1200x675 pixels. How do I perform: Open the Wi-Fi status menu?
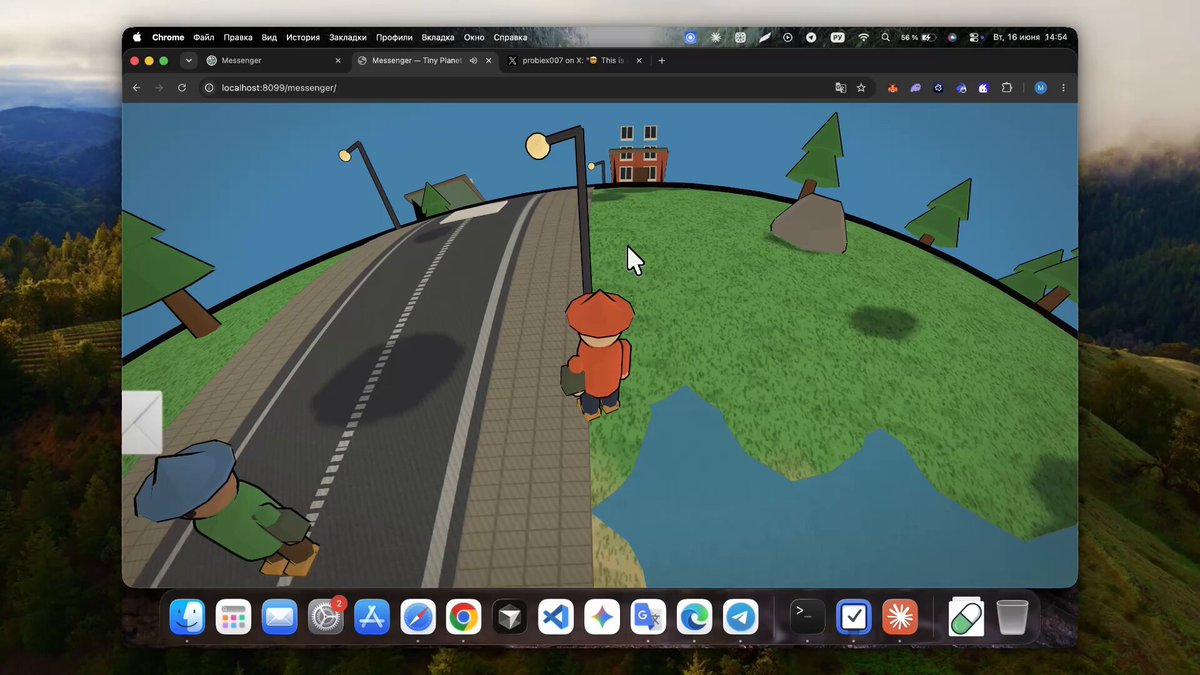click(x=863, y=37)
